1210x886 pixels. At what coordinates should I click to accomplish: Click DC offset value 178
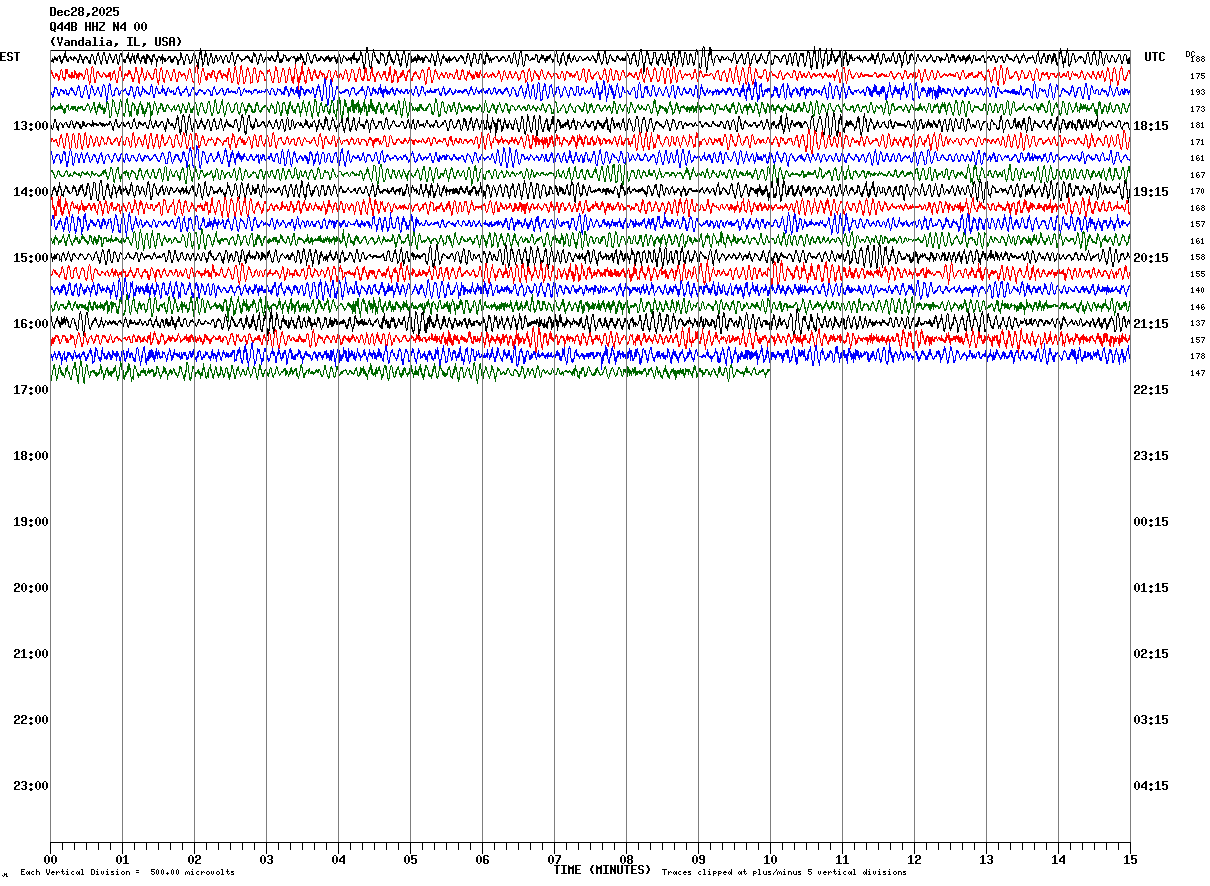coord(1197,356)
